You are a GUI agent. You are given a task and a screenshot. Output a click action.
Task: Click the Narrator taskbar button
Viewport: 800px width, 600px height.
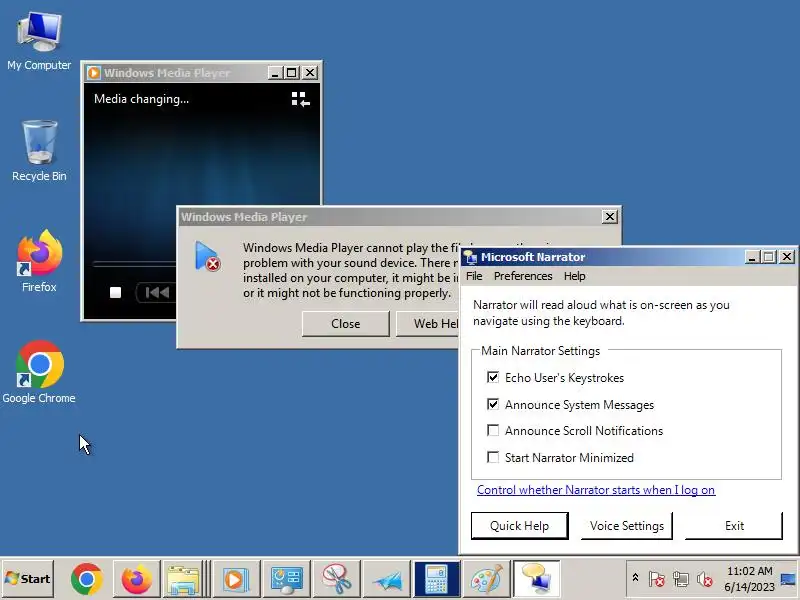537,579
